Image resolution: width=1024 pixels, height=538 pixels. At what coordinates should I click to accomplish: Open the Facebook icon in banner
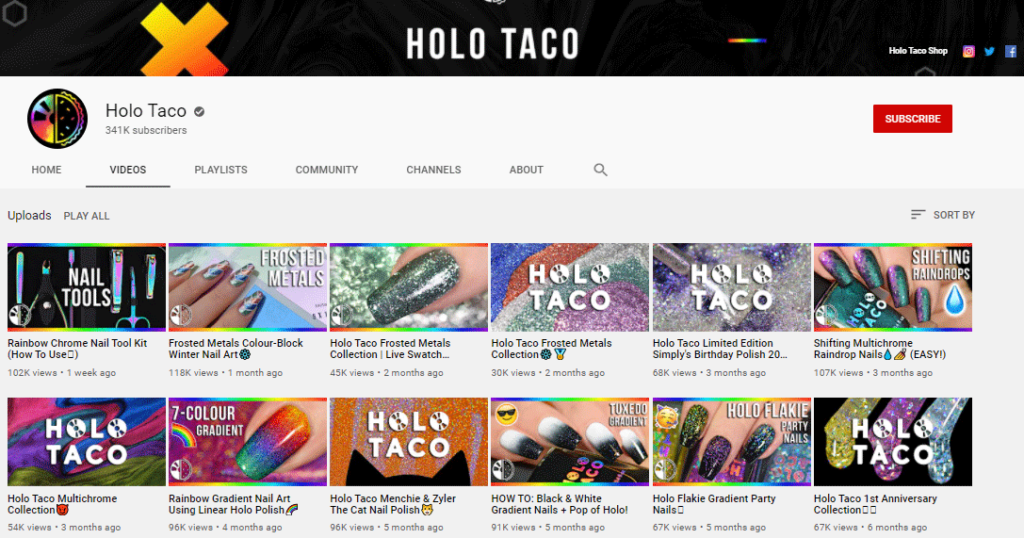(x=1010, y=51)
